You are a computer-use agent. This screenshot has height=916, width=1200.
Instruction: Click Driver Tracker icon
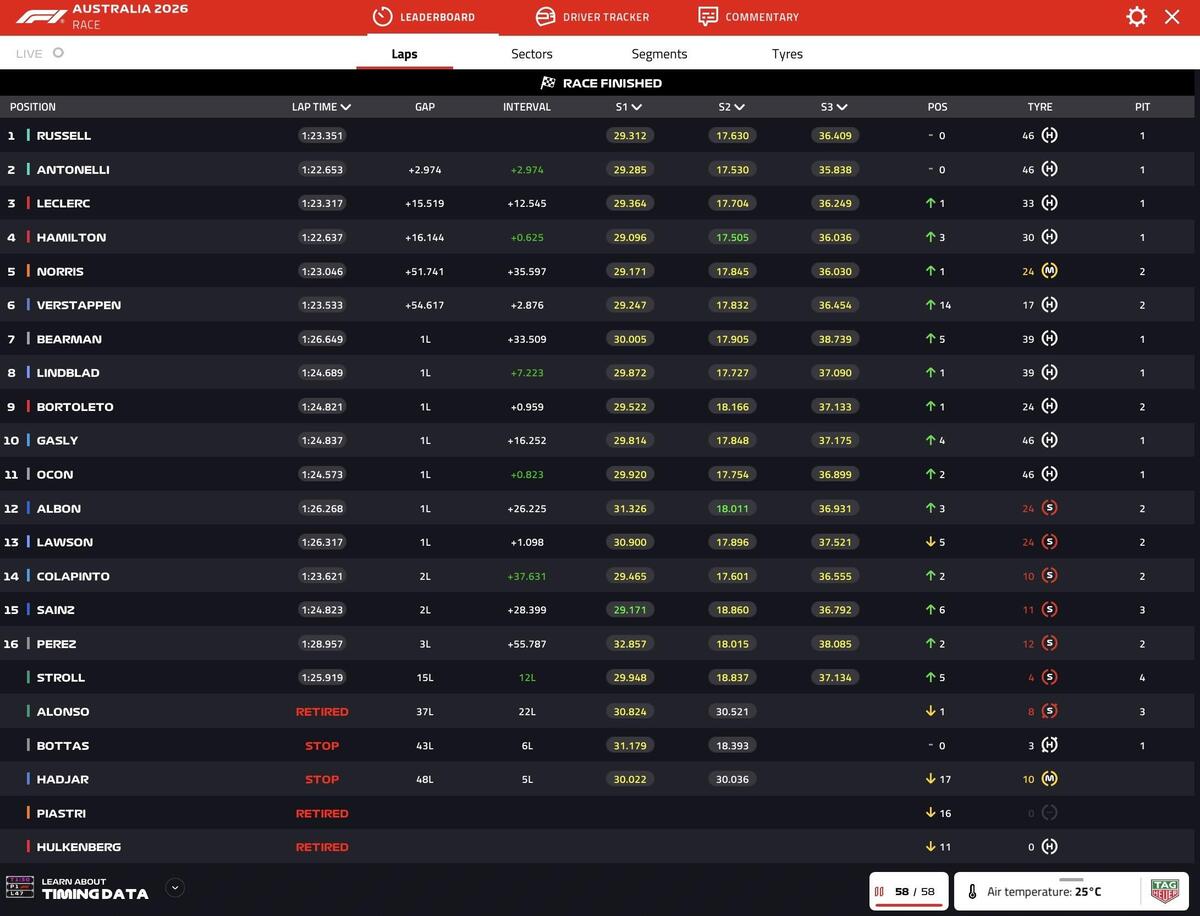pos(545,17)
